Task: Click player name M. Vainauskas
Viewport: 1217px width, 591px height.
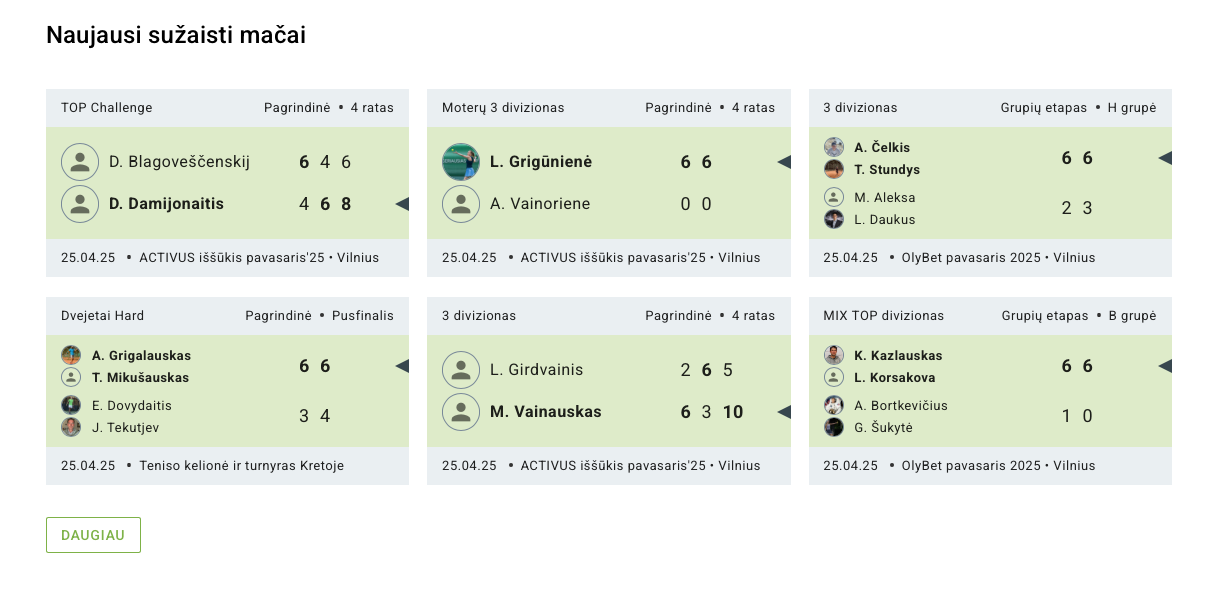Action: (546, 412)
